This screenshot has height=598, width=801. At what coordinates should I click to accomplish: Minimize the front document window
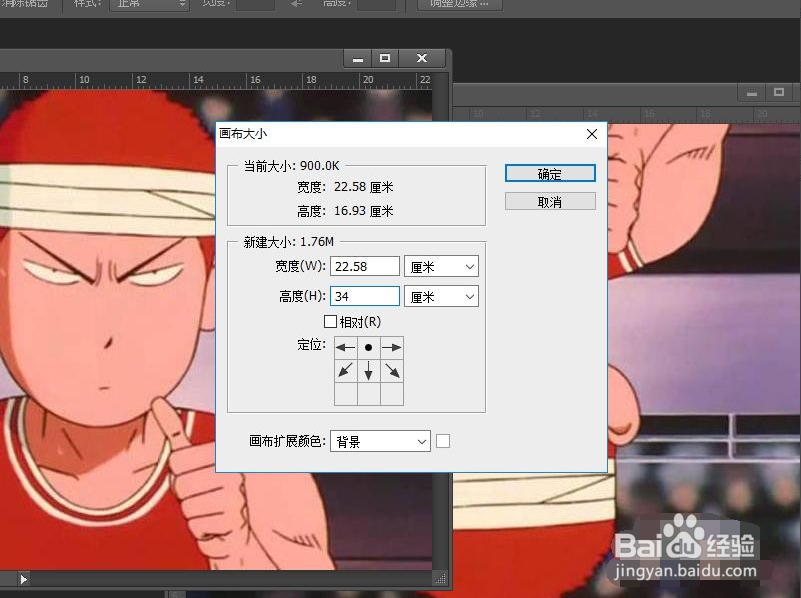[x=358, y=59]
